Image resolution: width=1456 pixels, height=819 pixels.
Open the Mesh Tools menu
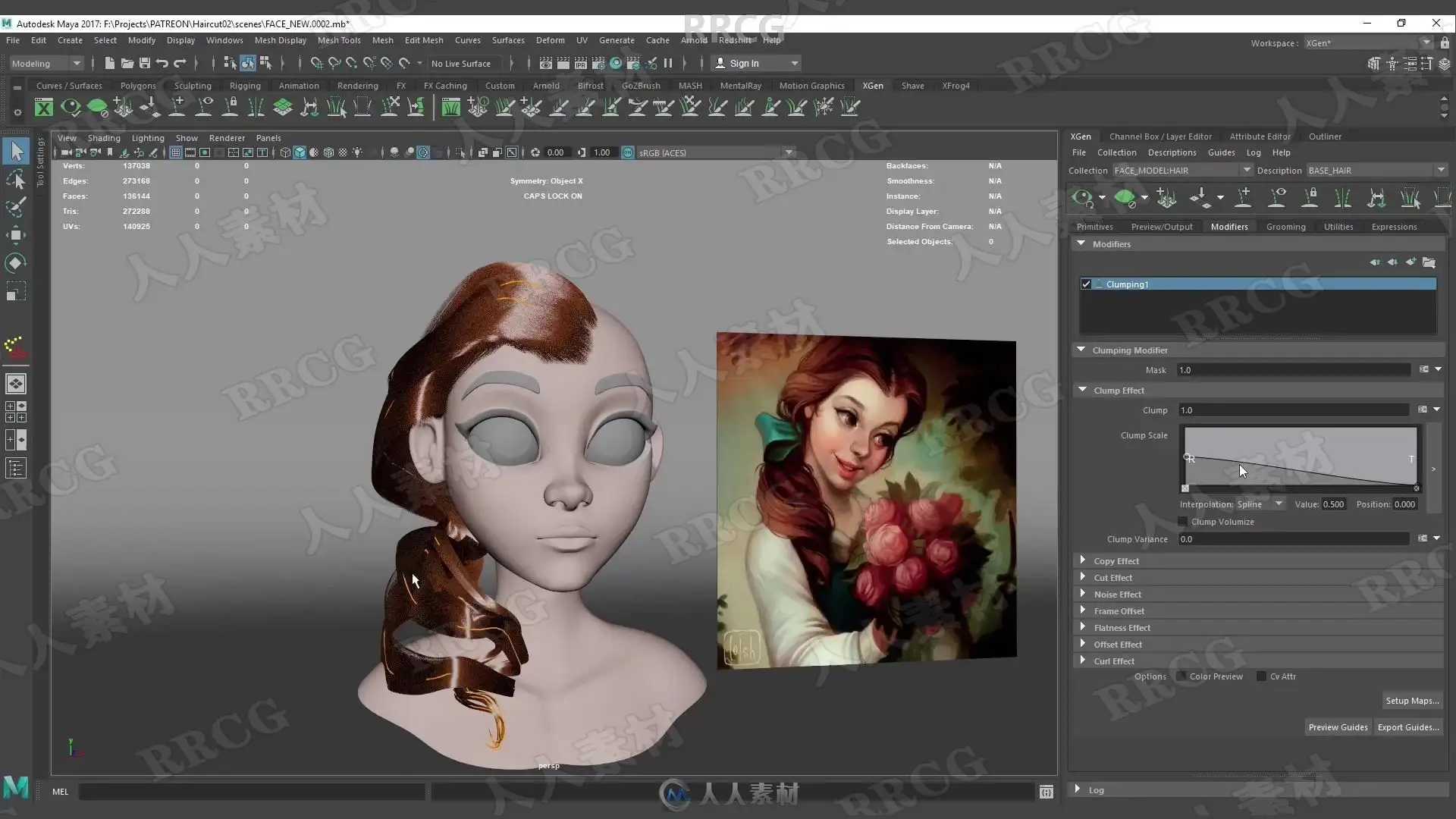tap(338, 40)
